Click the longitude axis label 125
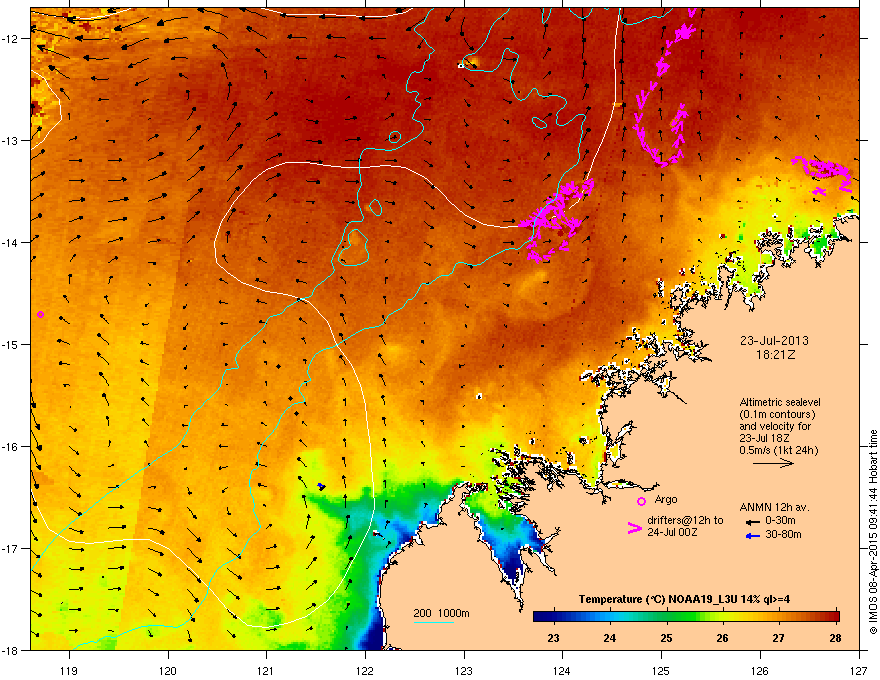 coord(661,670)
